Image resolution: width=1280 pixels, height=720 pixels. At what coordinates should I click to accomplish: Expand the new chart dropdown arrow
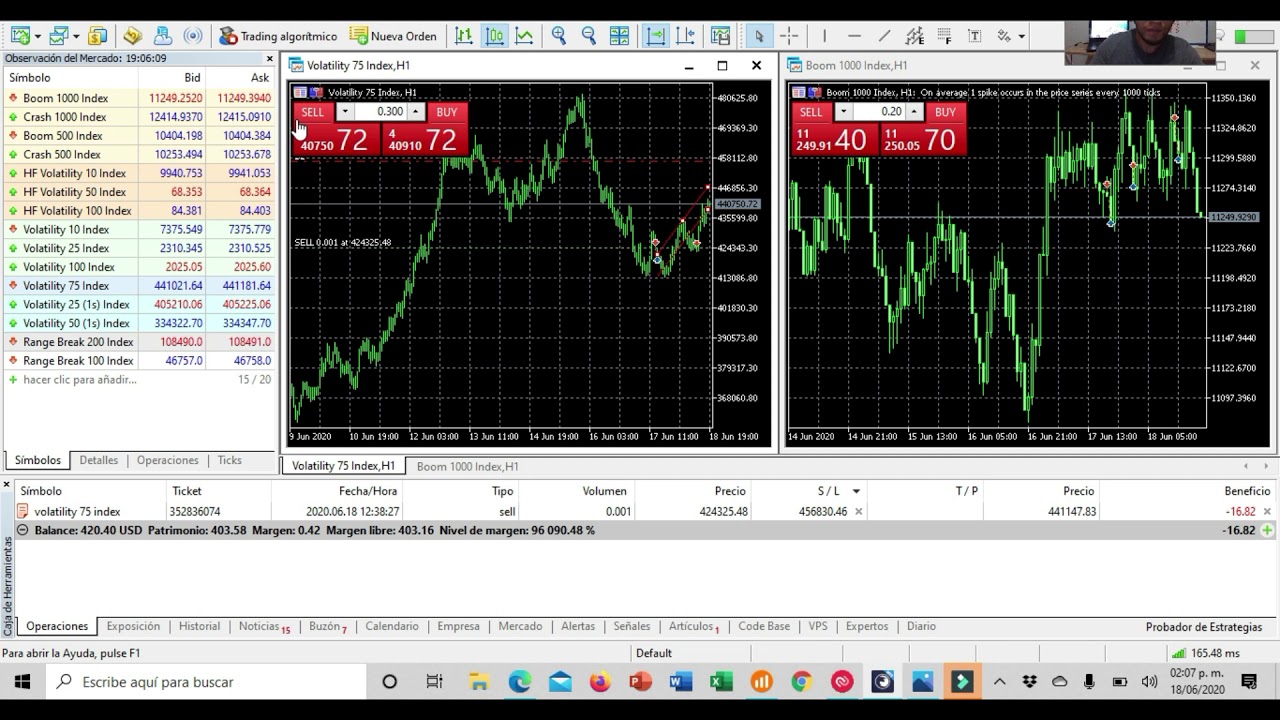[x=37, y=36]
